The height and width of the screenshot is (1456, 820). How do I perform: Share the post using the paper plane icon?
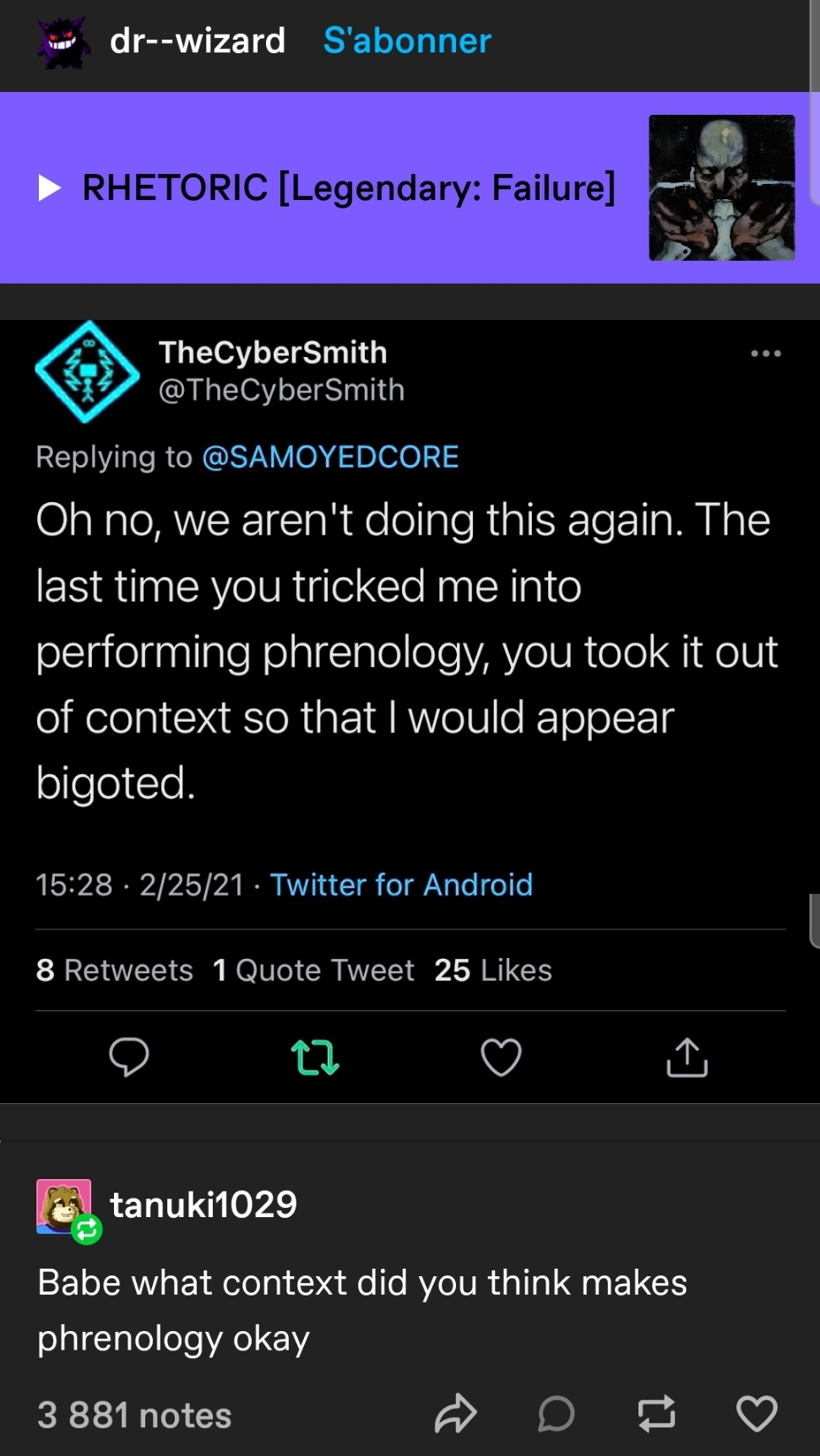click(456, 1415)
